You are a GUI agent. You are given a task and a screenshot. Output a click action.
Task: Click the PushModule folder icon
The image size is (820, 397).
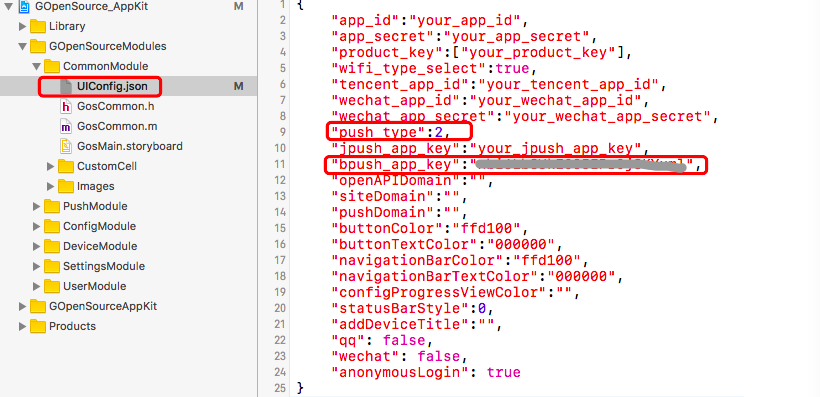coord(52,207)
